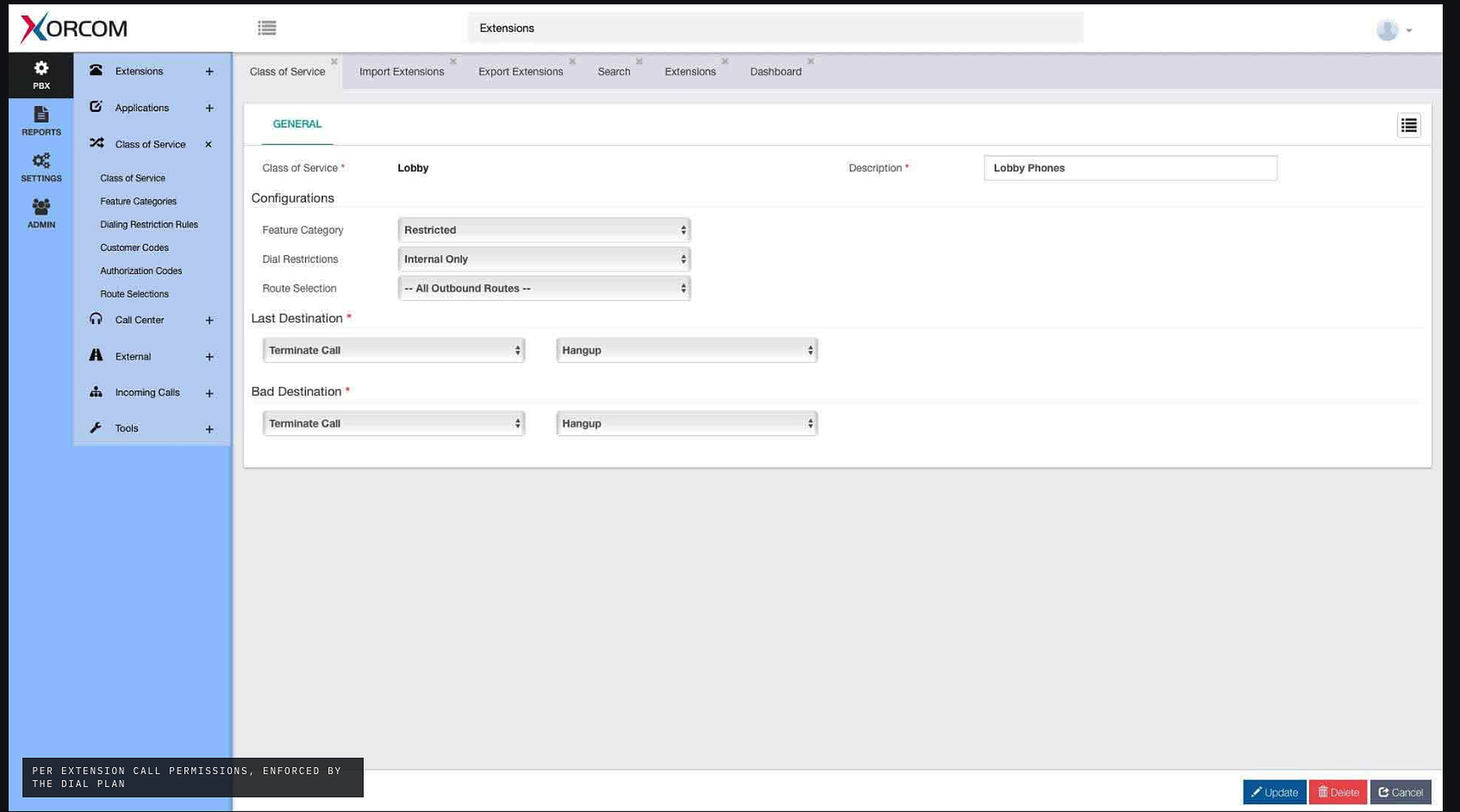The height and width of the screenshot is (812, 1460).
Task: Open the Reports section
Action: coord(41,121)
